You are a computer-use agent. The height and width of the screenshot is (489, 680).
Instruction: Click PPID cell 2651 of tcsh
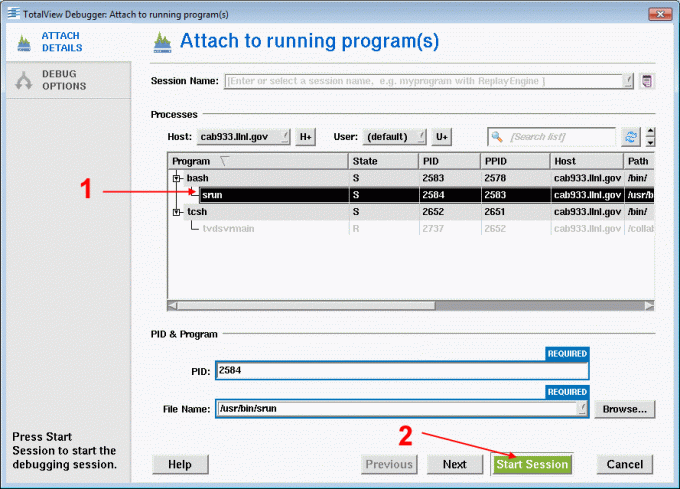(x=495, y=212)
